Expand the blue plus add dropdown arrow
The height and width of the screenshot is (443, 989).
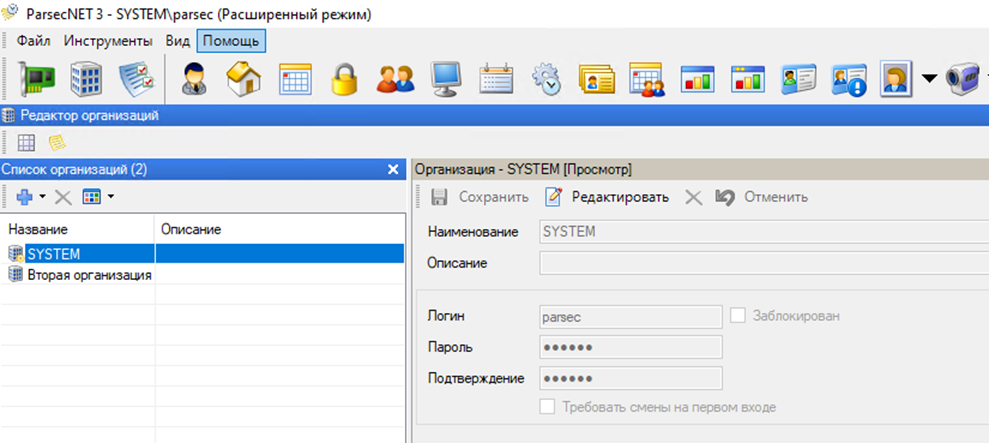click(42, 198)
